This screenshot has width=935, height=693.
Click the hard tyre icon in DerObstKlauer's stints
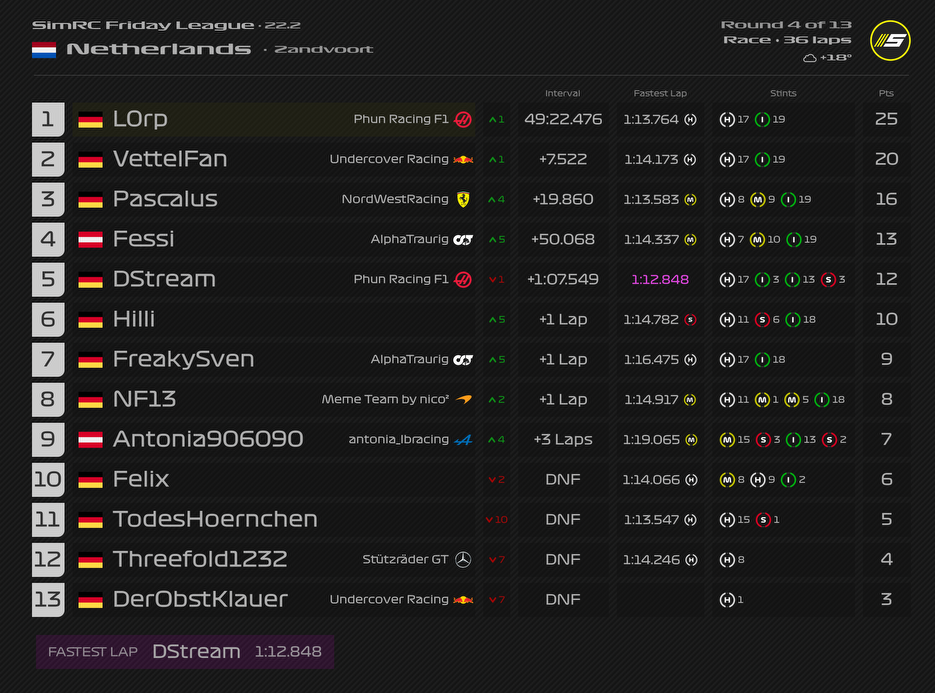727,599
